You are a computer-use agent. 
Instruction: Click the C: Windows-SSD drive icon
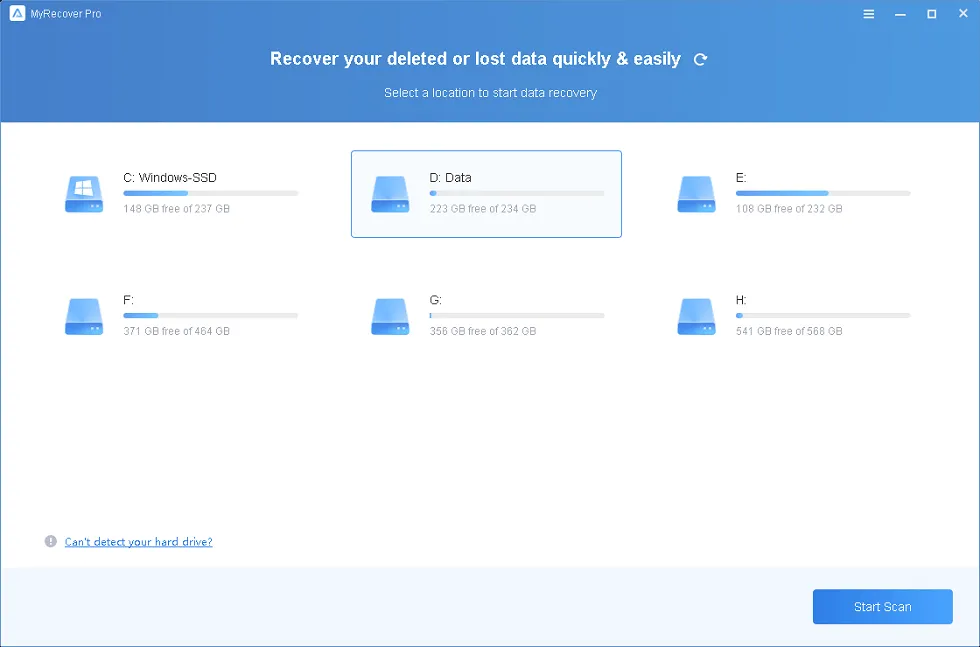[84, 194]
